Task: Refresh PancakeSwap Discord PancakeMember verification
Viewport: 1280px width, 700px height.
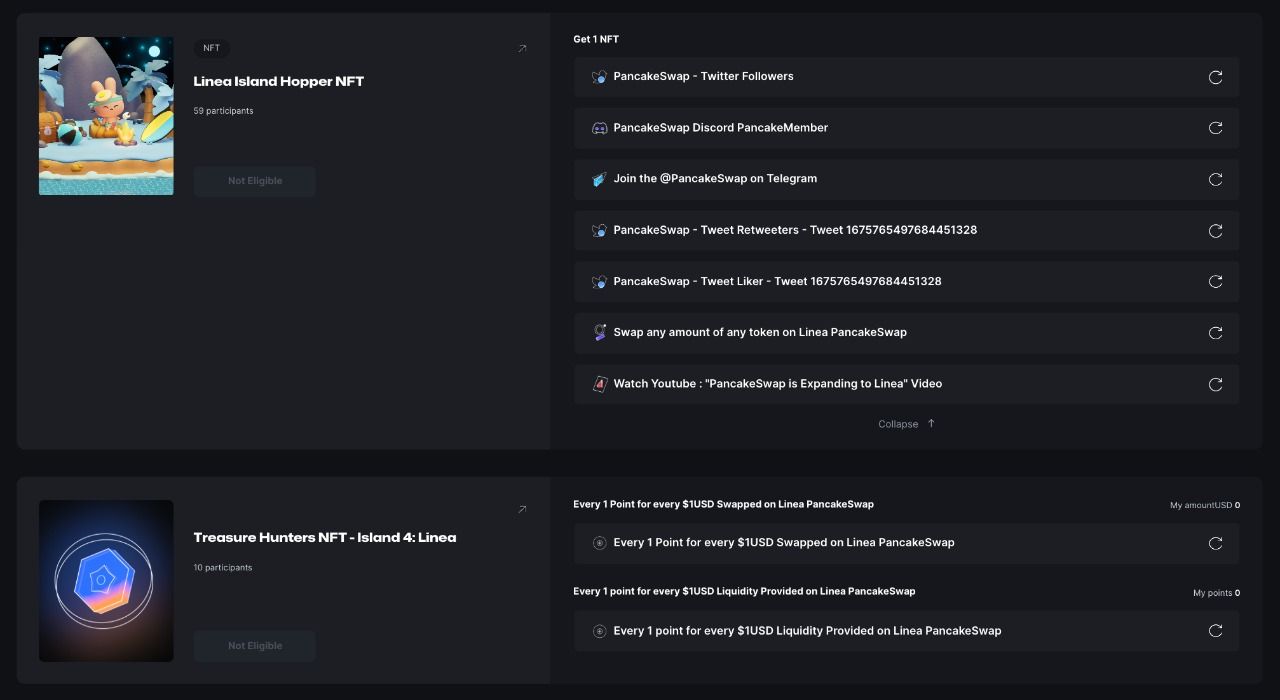Action: [x=1215, y=128]
